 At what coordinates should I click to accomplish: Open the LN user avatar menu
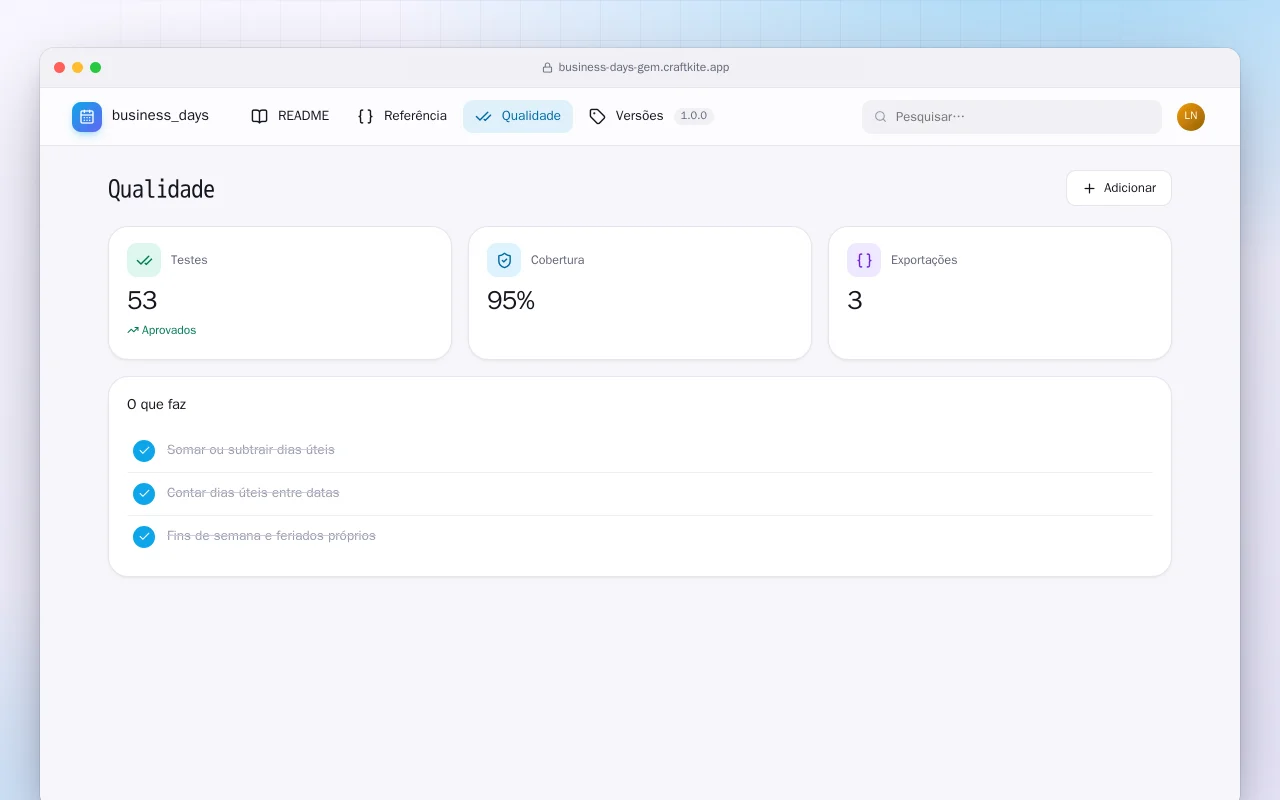[x=1191, y=117]
